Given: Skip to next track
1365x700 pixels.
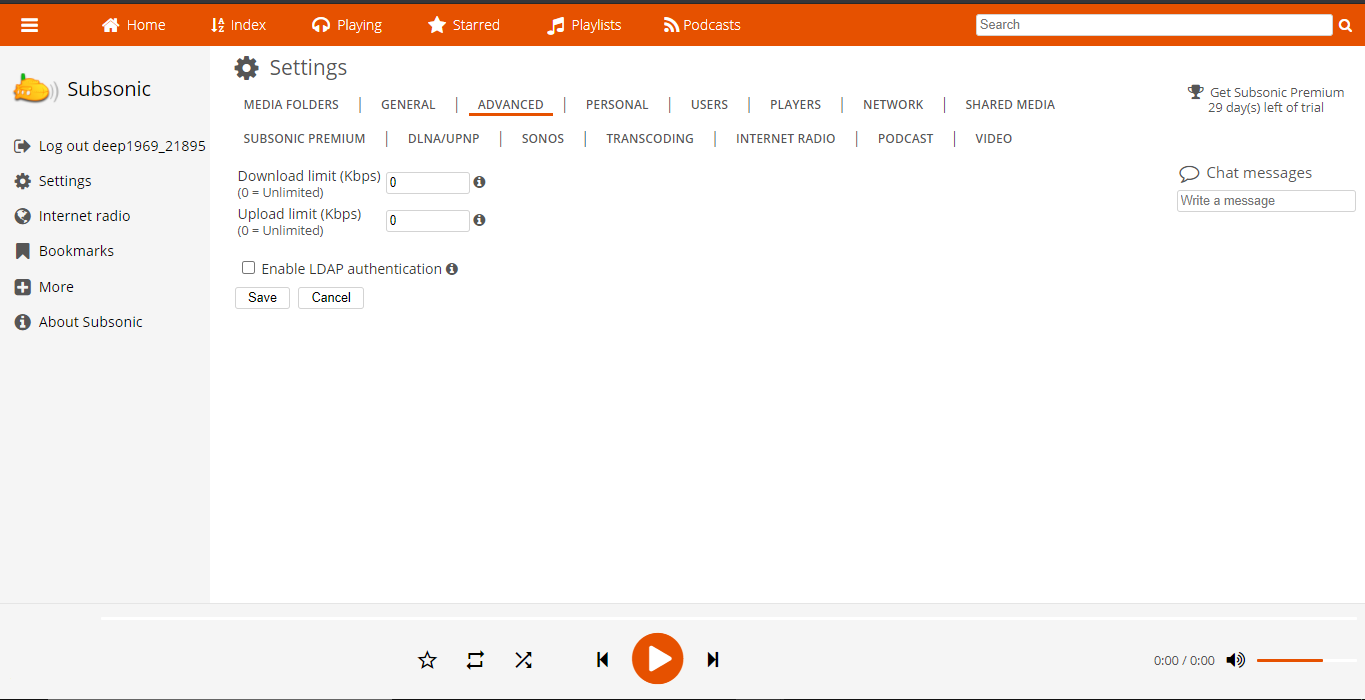Looking at the screenshot, I should pyautogui.click(x=713, y=660).
